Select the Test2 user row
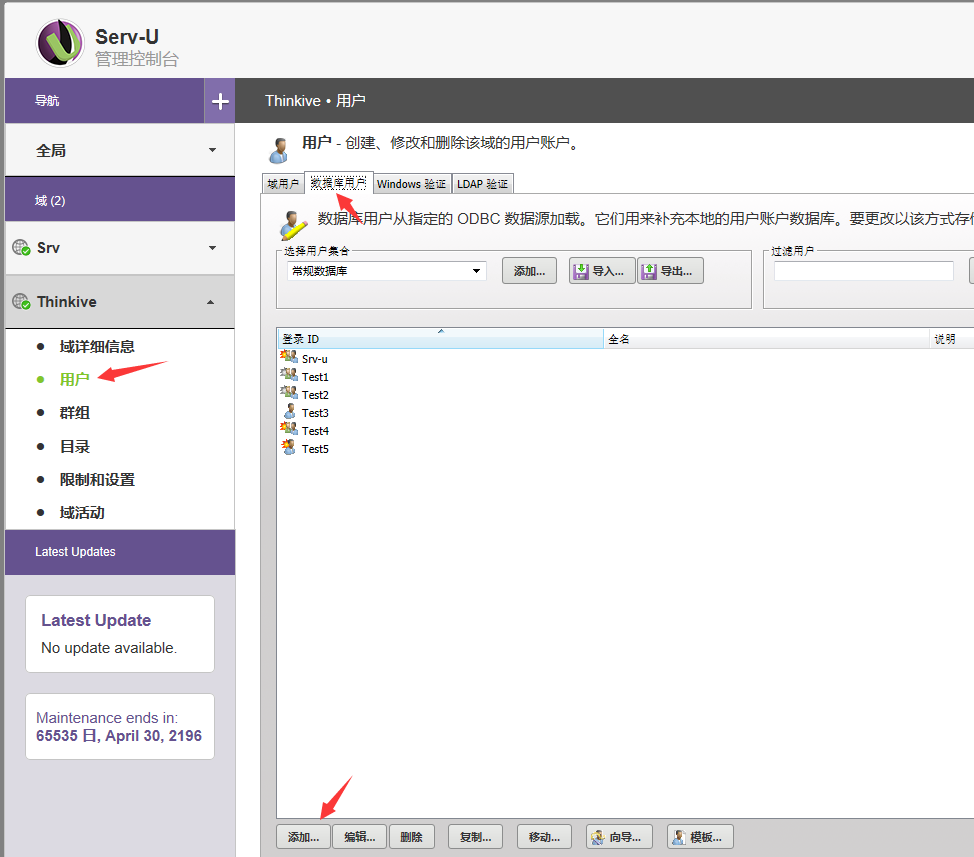The image size is (974, 857). click(626, 394)
